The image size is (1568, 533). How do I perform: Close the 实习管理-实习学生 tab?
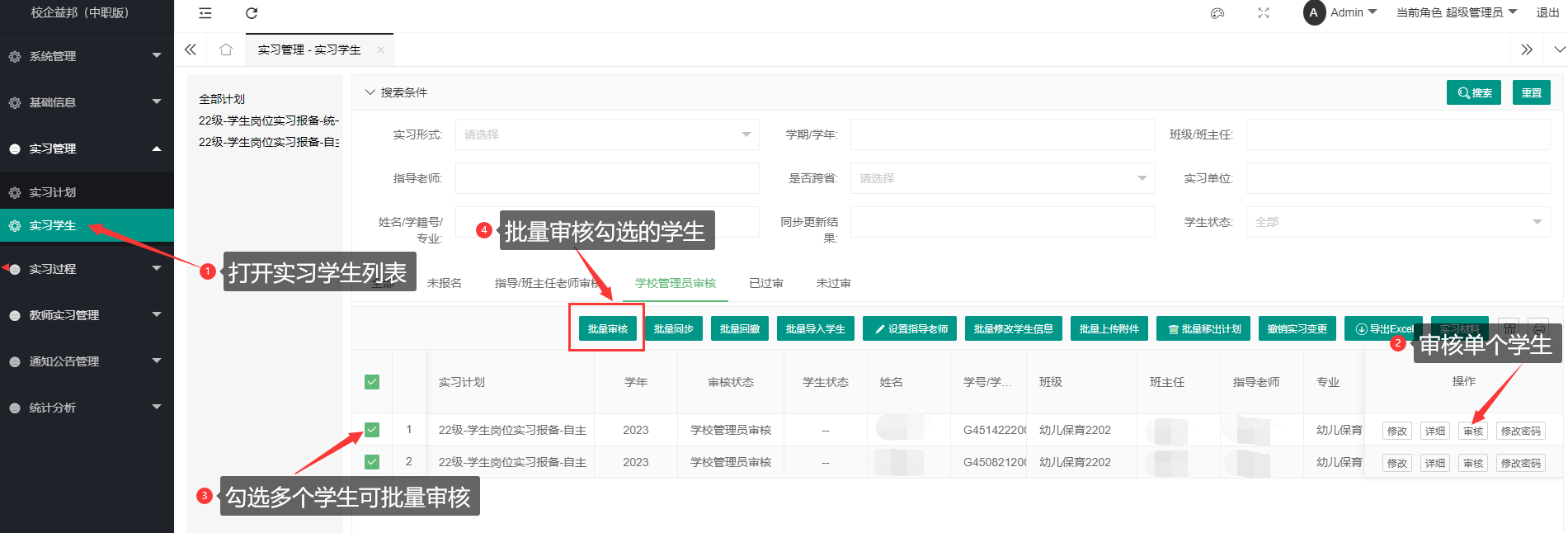(x=380, y=50)
